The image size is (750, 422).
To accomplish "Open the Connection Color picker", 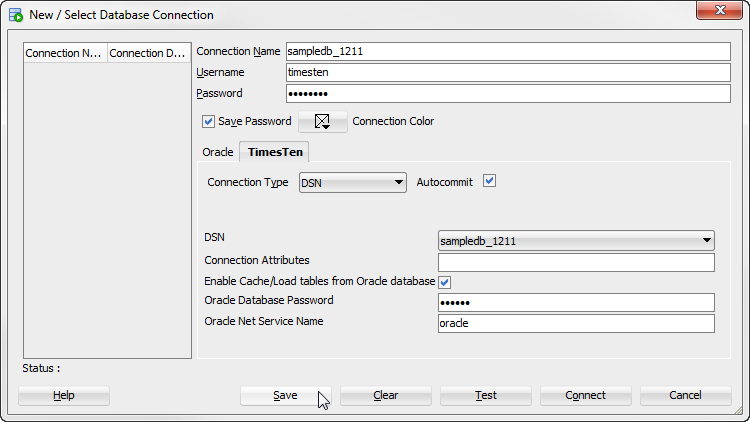I will coord(323,122).
